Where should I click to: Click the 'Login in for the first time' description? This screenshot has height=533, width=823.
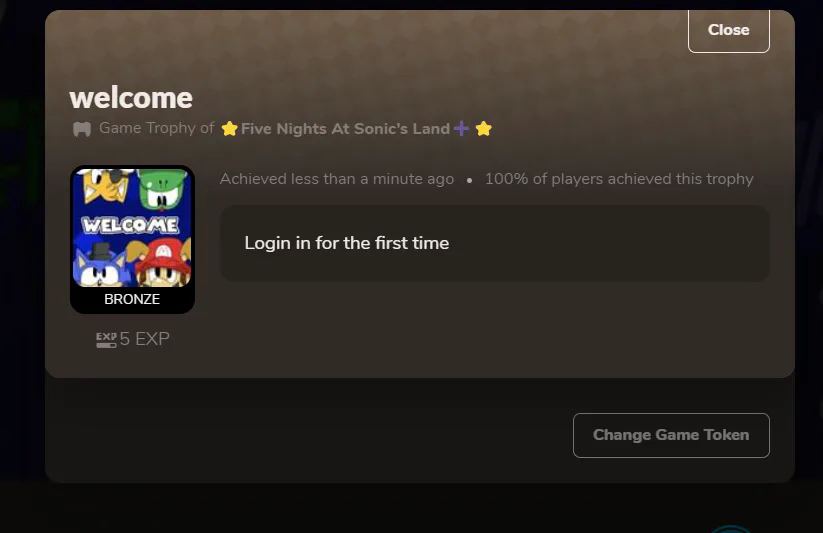click(x=347, y=243)
